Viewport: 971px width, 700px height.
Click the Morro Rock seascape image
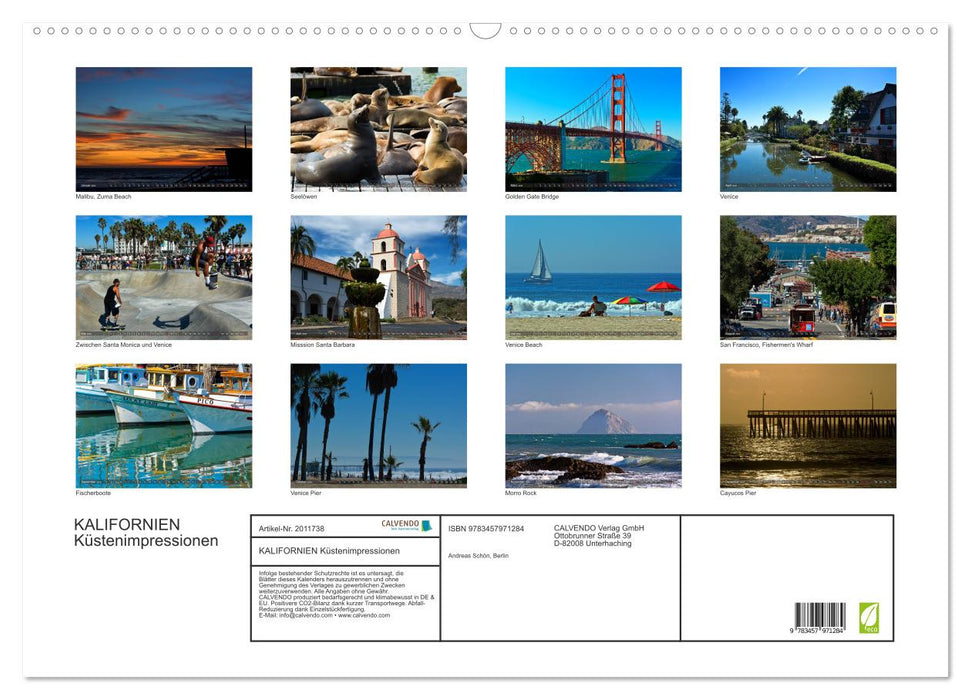pyautogui.click(x=592, y=424)
